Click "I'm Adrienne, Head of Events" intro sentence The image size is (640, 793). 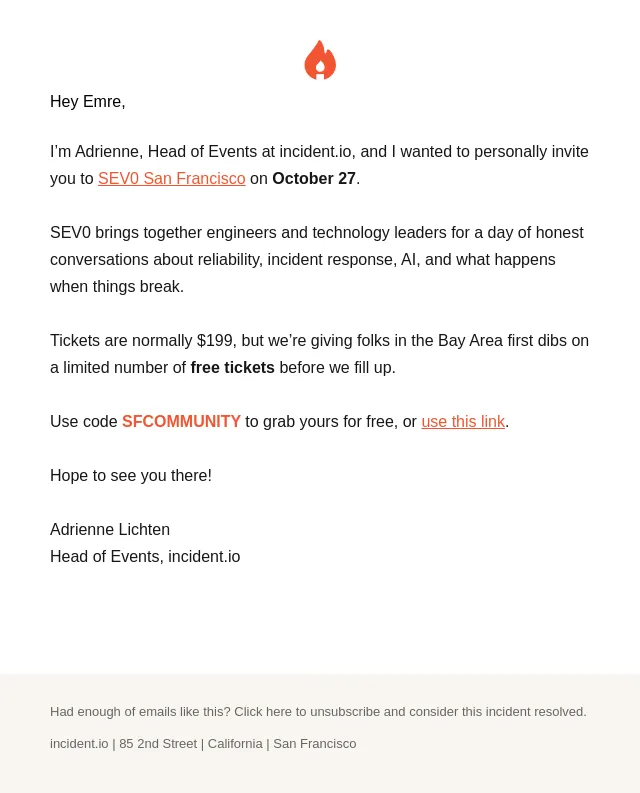(x=319, y=165)
